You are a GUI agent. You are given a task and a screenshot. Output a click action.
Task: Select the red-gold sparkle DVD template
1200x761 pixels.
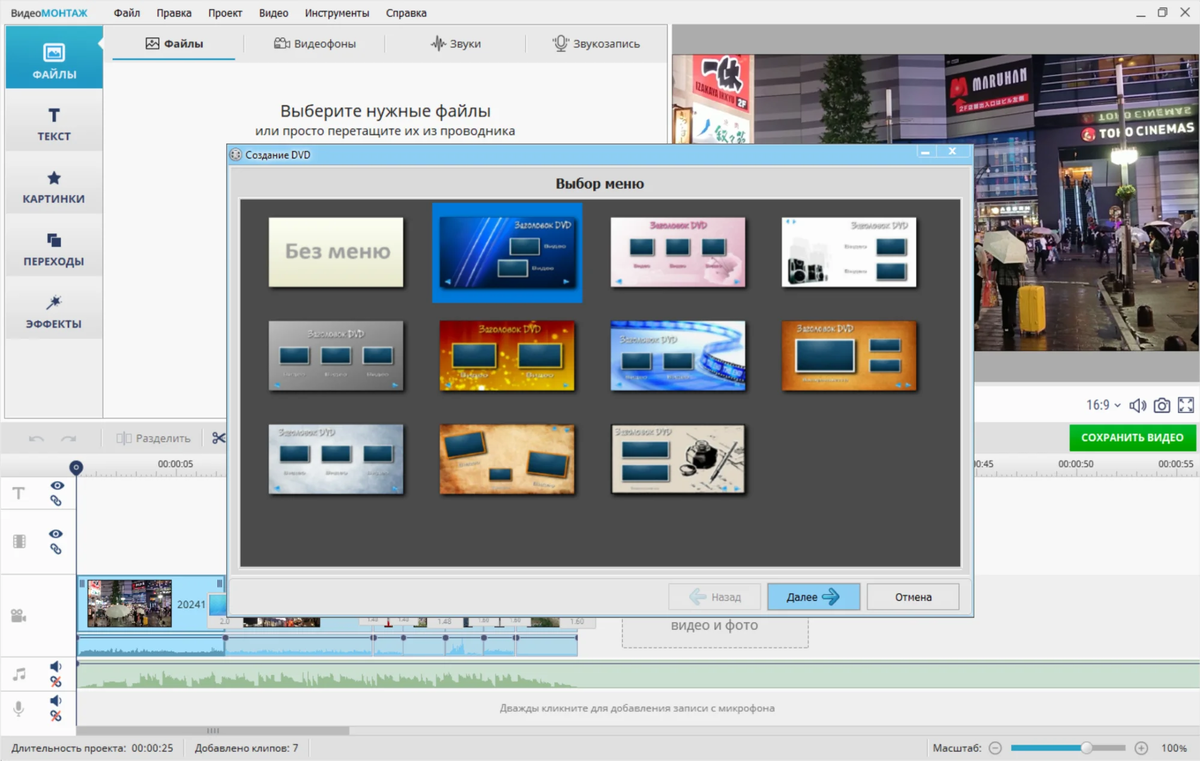[x=507, y=356]
